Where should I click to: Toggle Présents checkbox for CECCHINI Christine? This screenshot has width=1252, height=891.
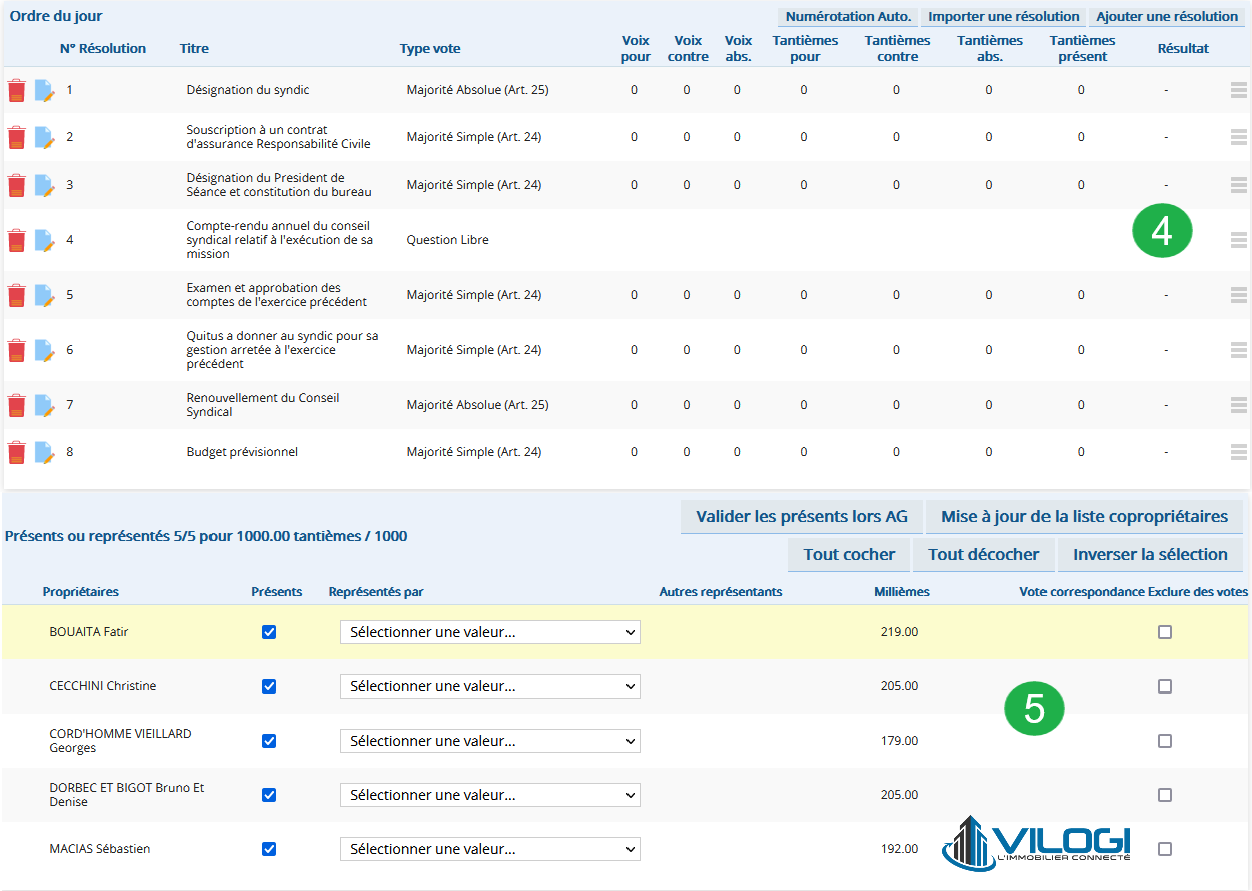point(268,686)
